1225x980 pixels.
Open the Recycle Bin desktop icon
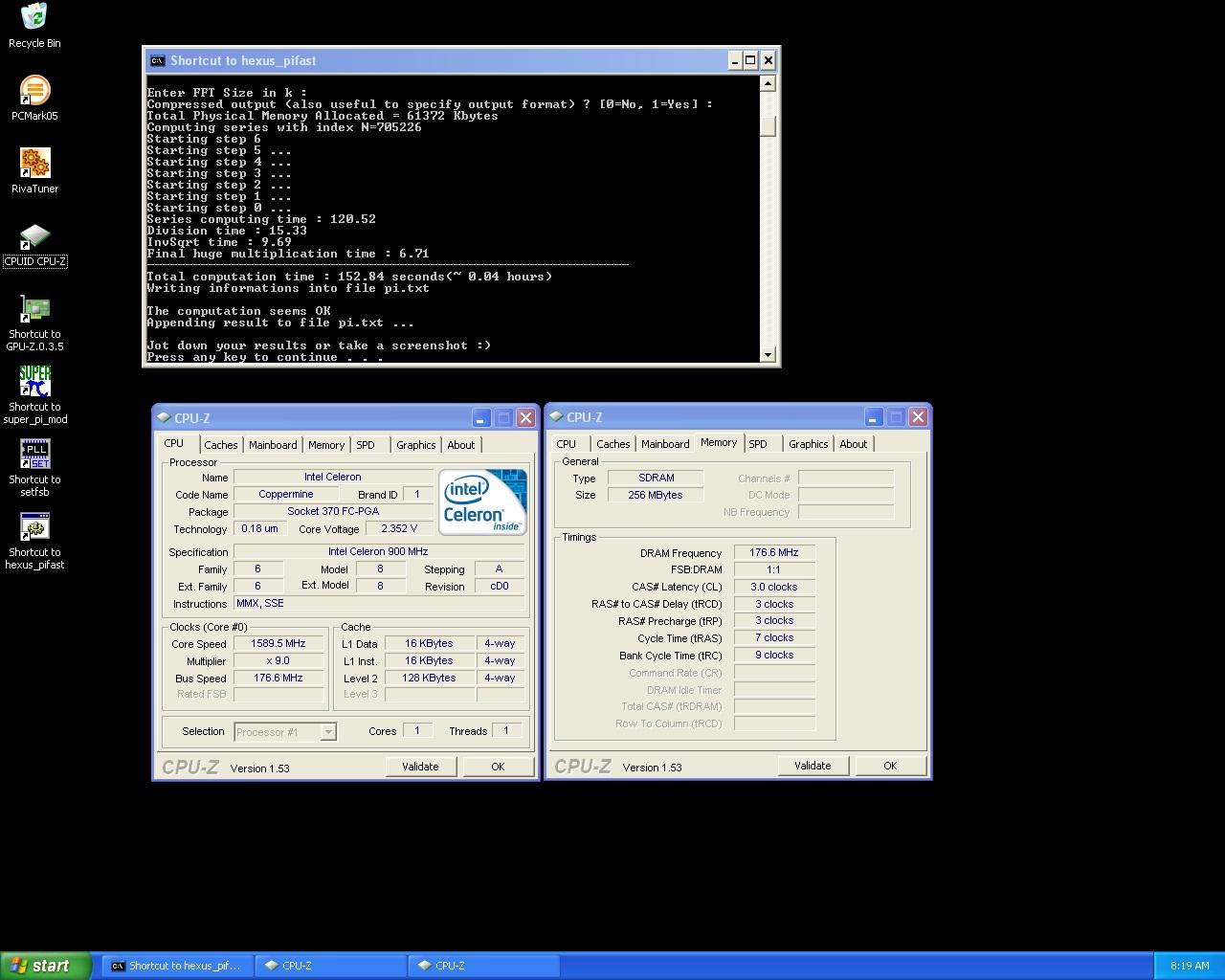(x=34, y=25)
